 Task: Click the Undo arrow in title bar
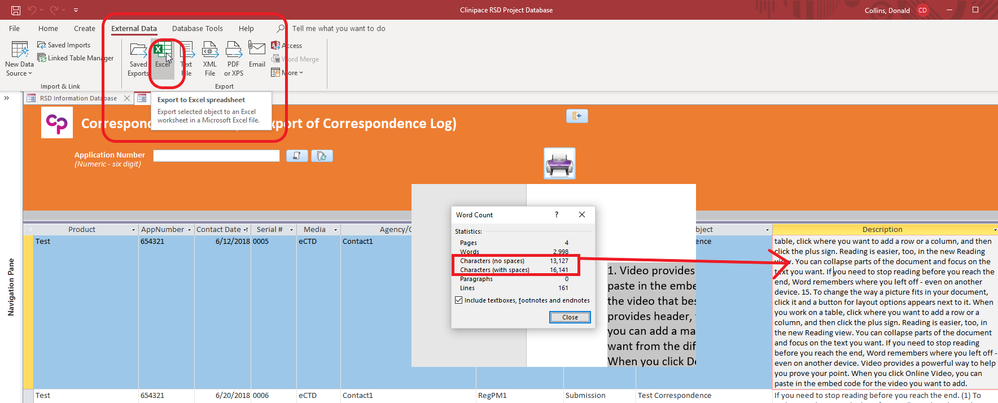[33, 10]
